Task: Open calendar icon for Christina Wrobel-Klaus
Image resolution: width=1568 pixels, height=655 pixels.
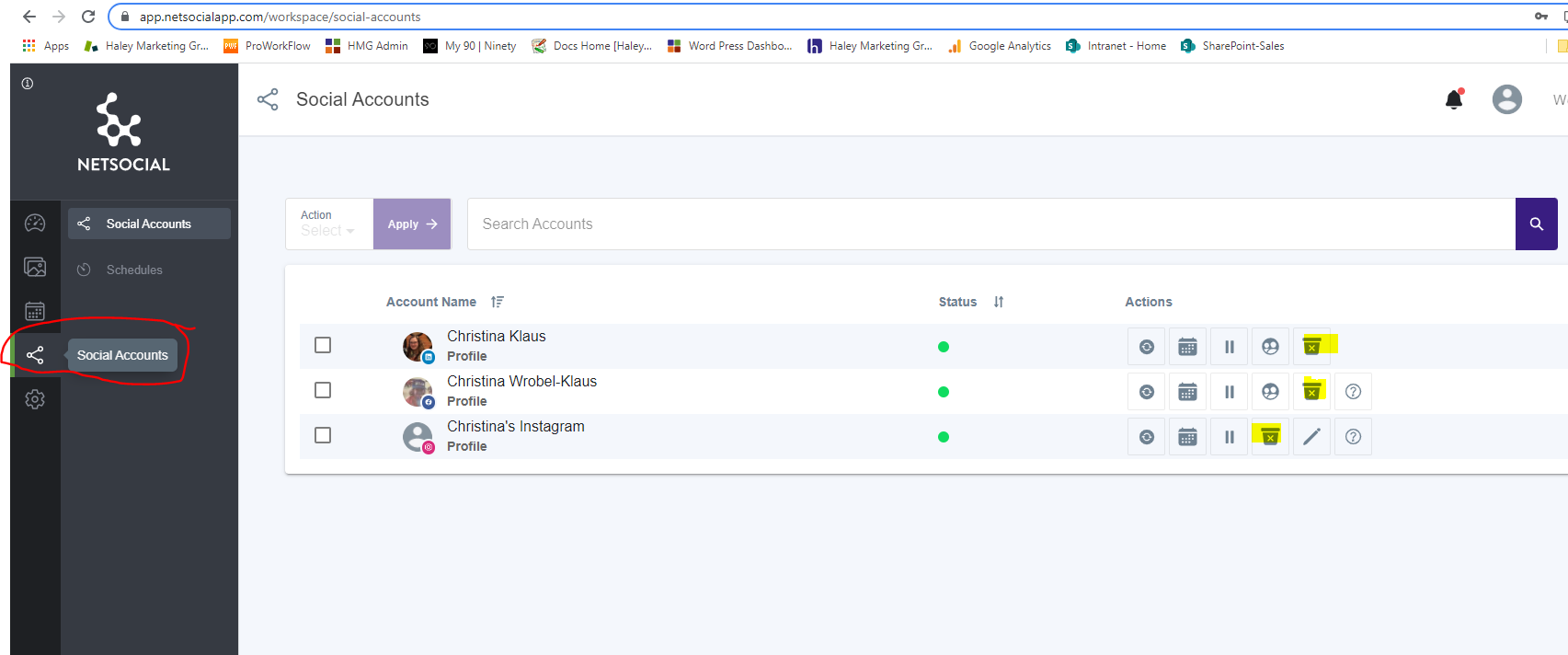Action: 1187,392
